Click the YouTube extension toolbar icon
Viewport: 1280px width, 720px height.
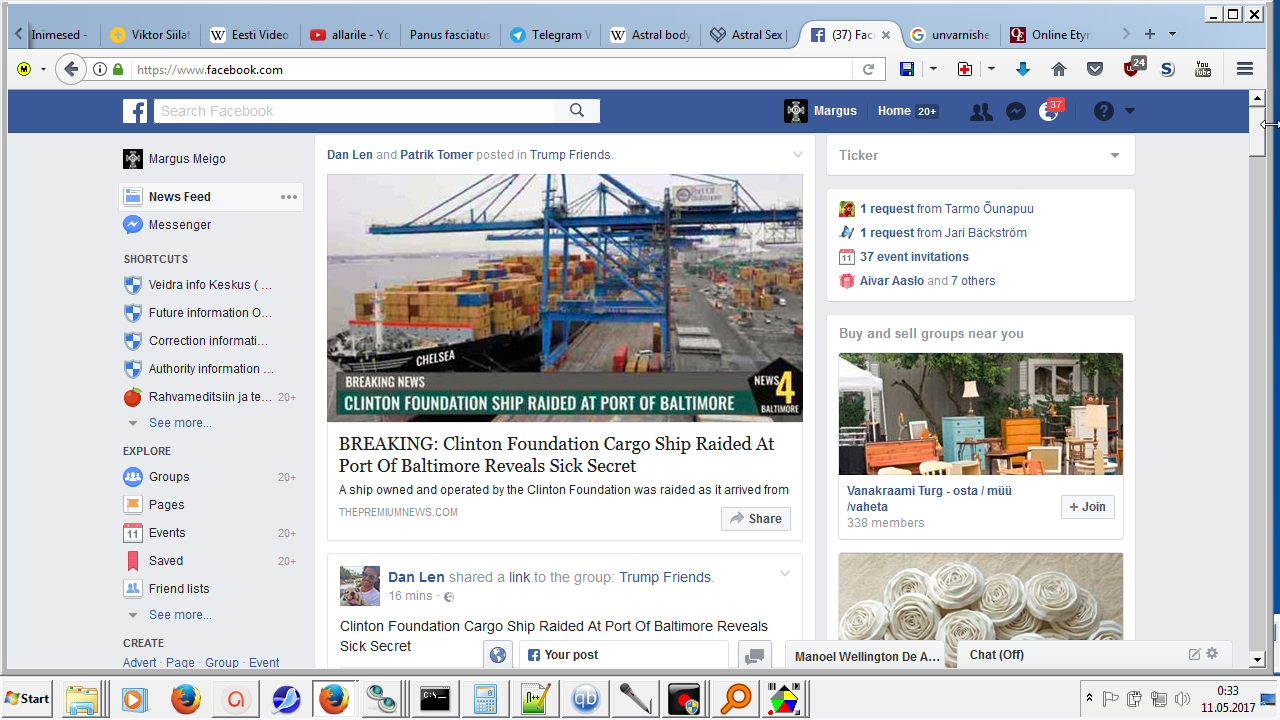(1203, 69)
